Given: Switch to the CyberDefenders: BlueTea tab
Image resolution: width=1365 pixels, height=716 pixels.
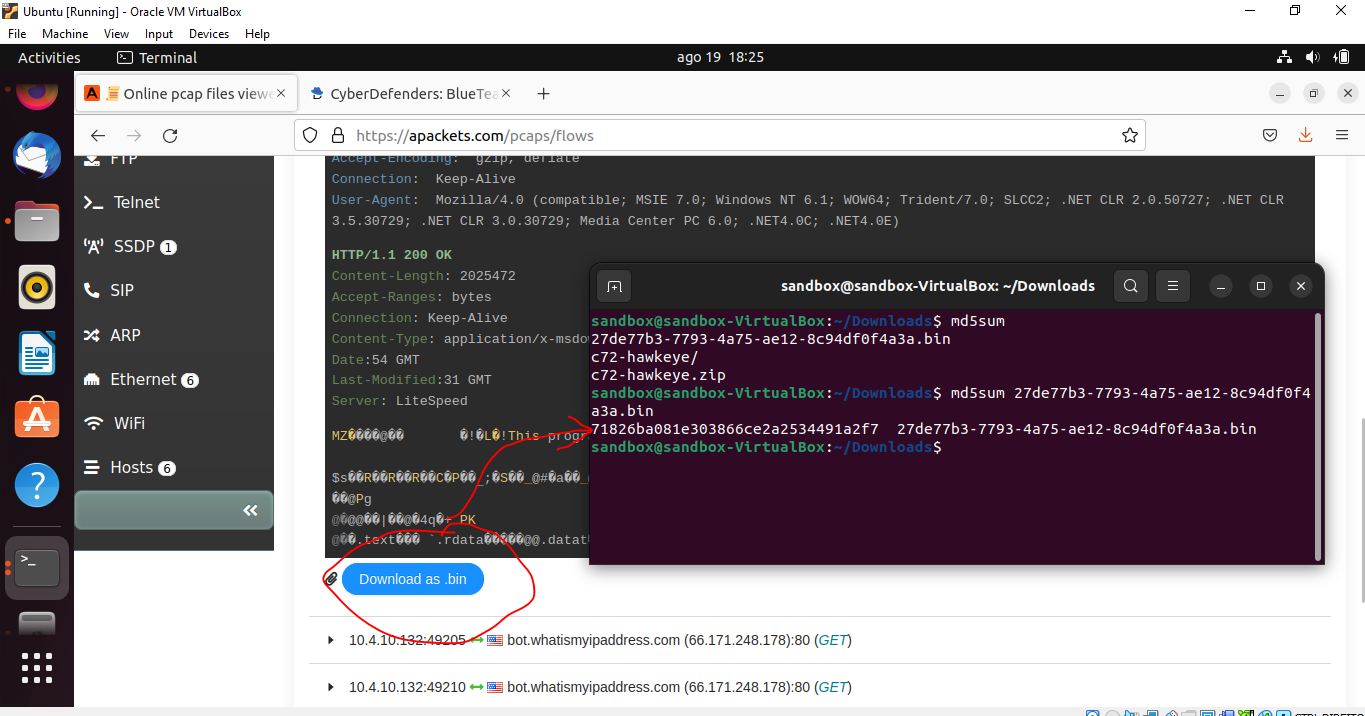Looking at the screenshot, I should click(410, 93).
